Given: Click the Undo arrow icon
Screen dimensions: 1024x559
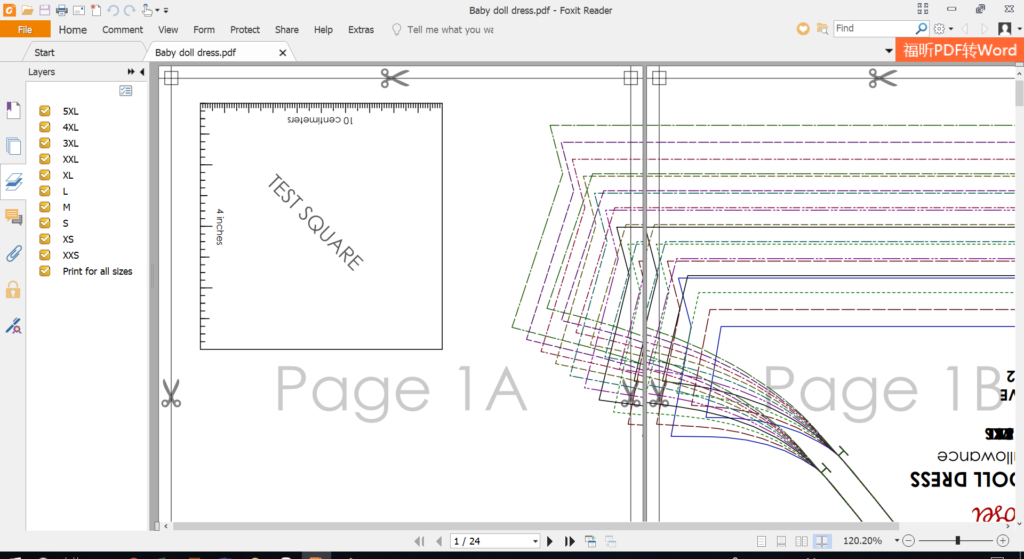Looking at the screenshot, I should pos(113,10).
